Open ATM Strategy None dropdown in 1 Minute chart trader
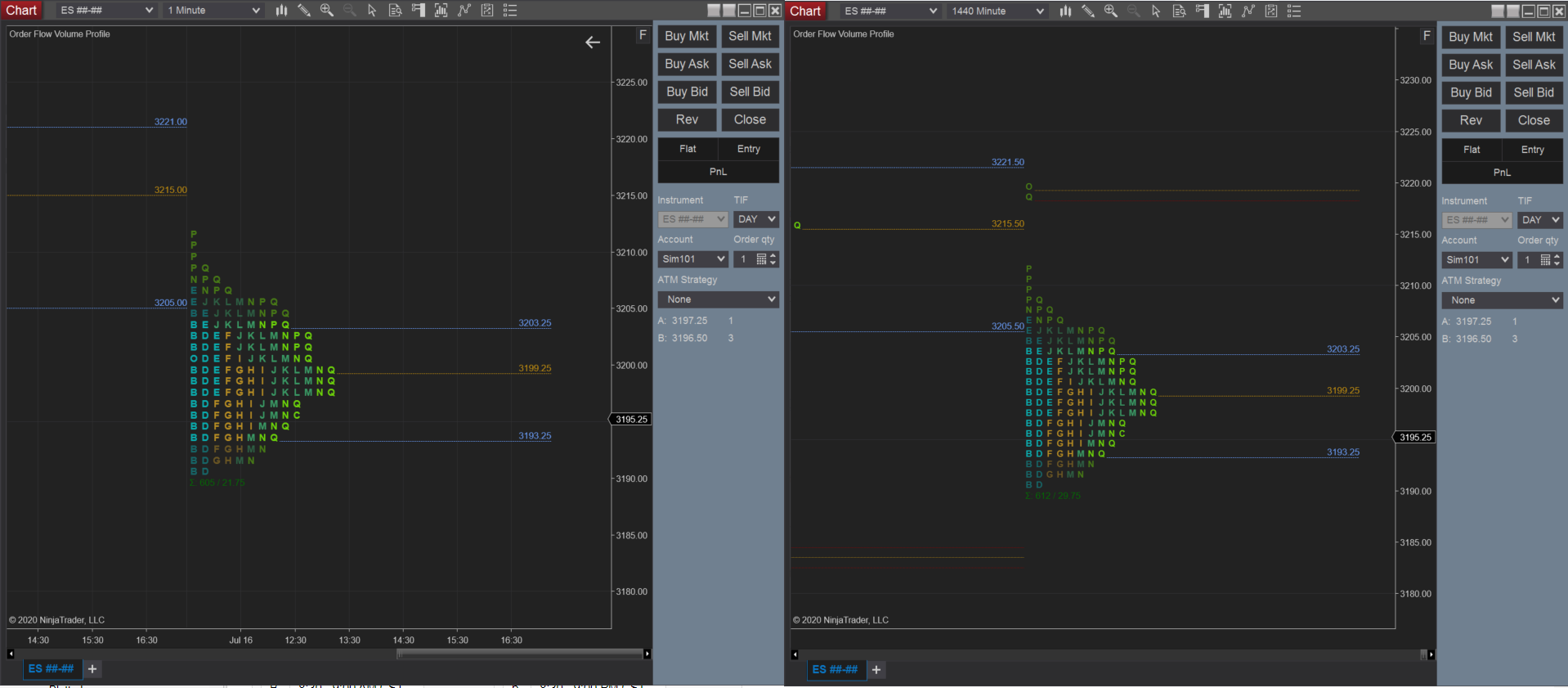The width and height of the screenshot is (1568, 688). point(719,299)
